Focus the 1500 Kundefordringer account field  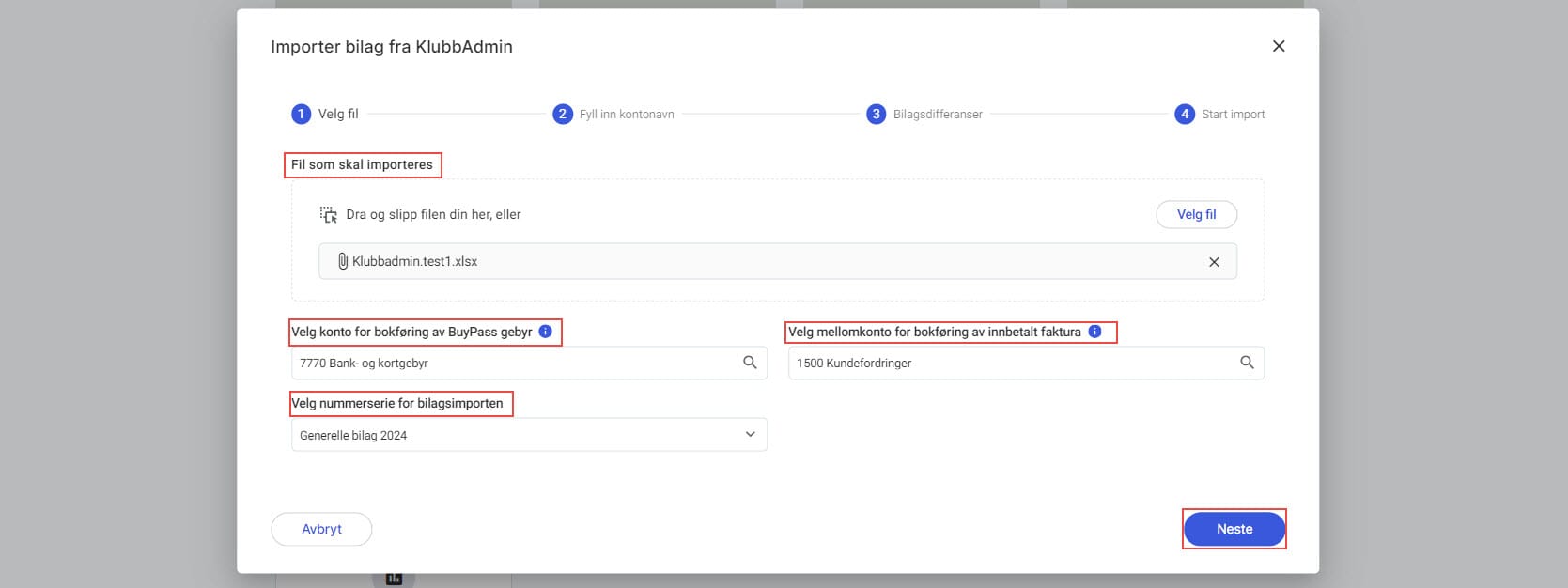1010,363
